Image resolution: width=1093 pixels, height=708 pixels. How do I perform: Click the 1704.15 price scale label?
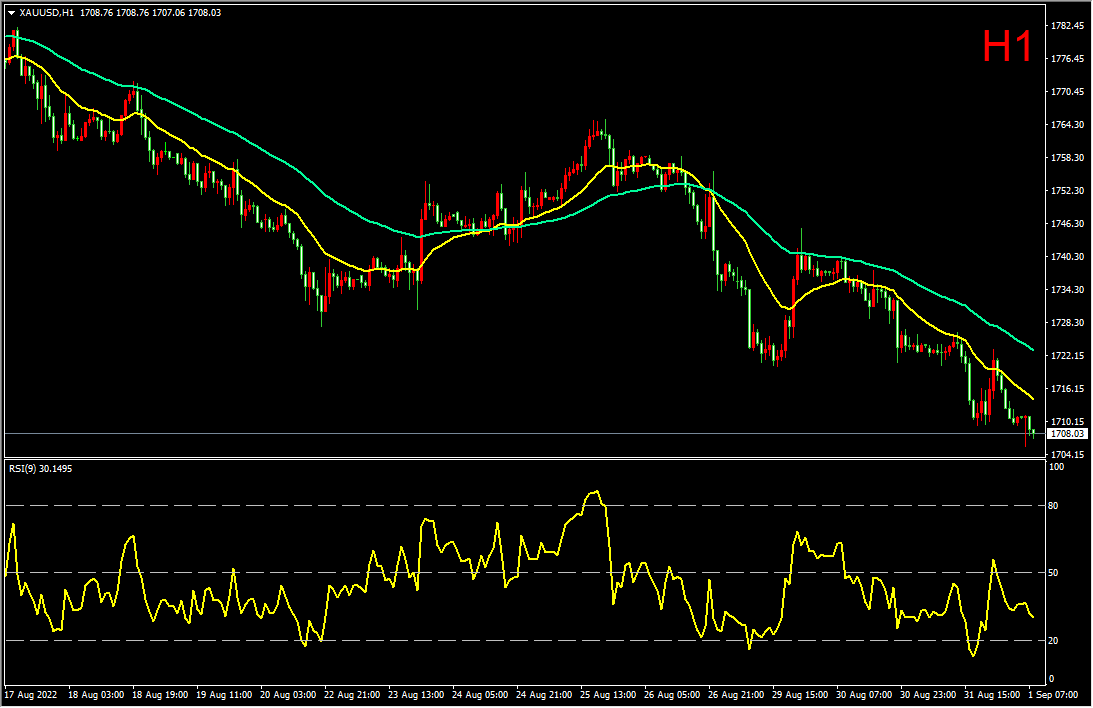[1067, 454]
